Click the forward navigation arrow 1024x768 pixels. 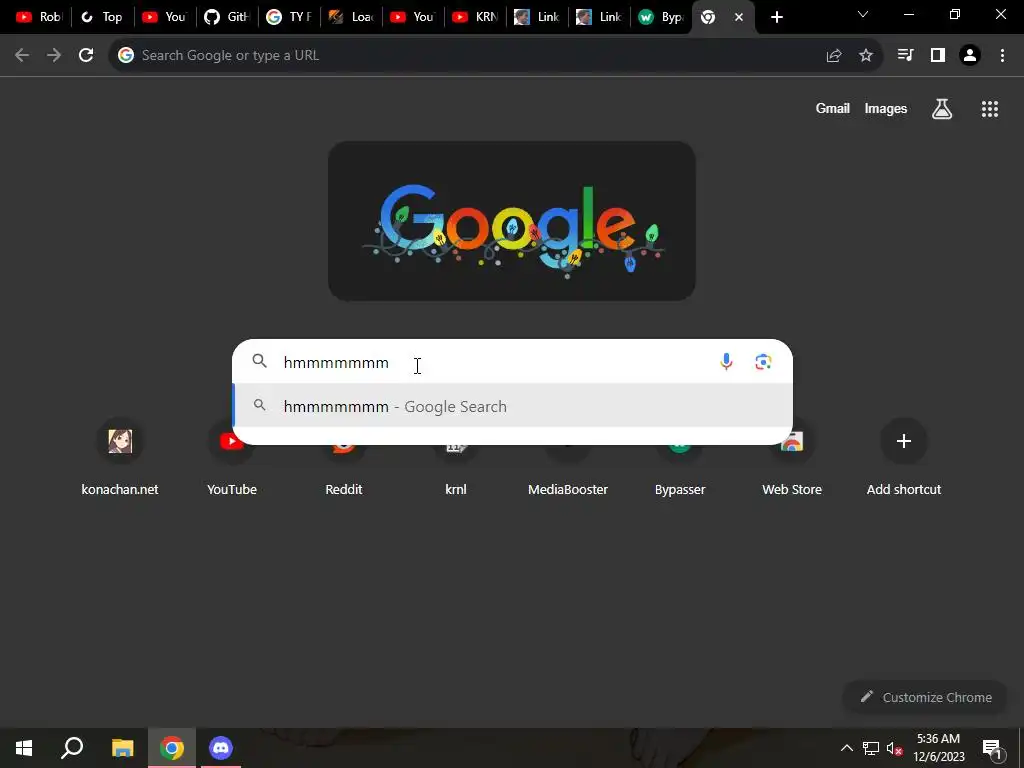[54, 56]
